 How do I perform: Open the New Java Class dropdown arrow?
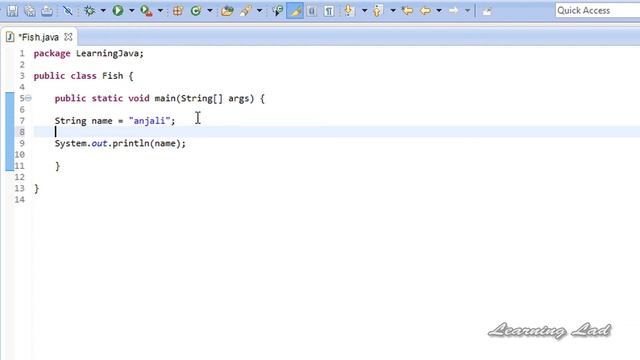[x=209, y=11]
